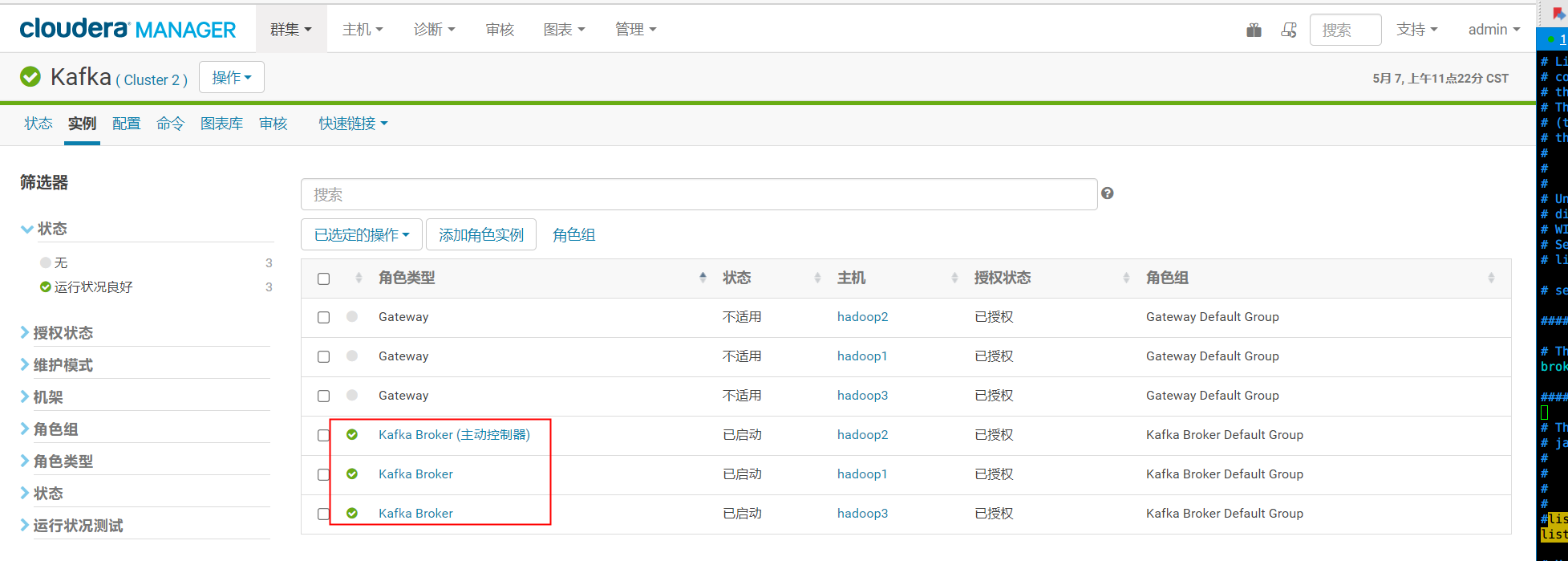
Task: Open the parcels gift icon in header
Action: [x=1254, y=30]
